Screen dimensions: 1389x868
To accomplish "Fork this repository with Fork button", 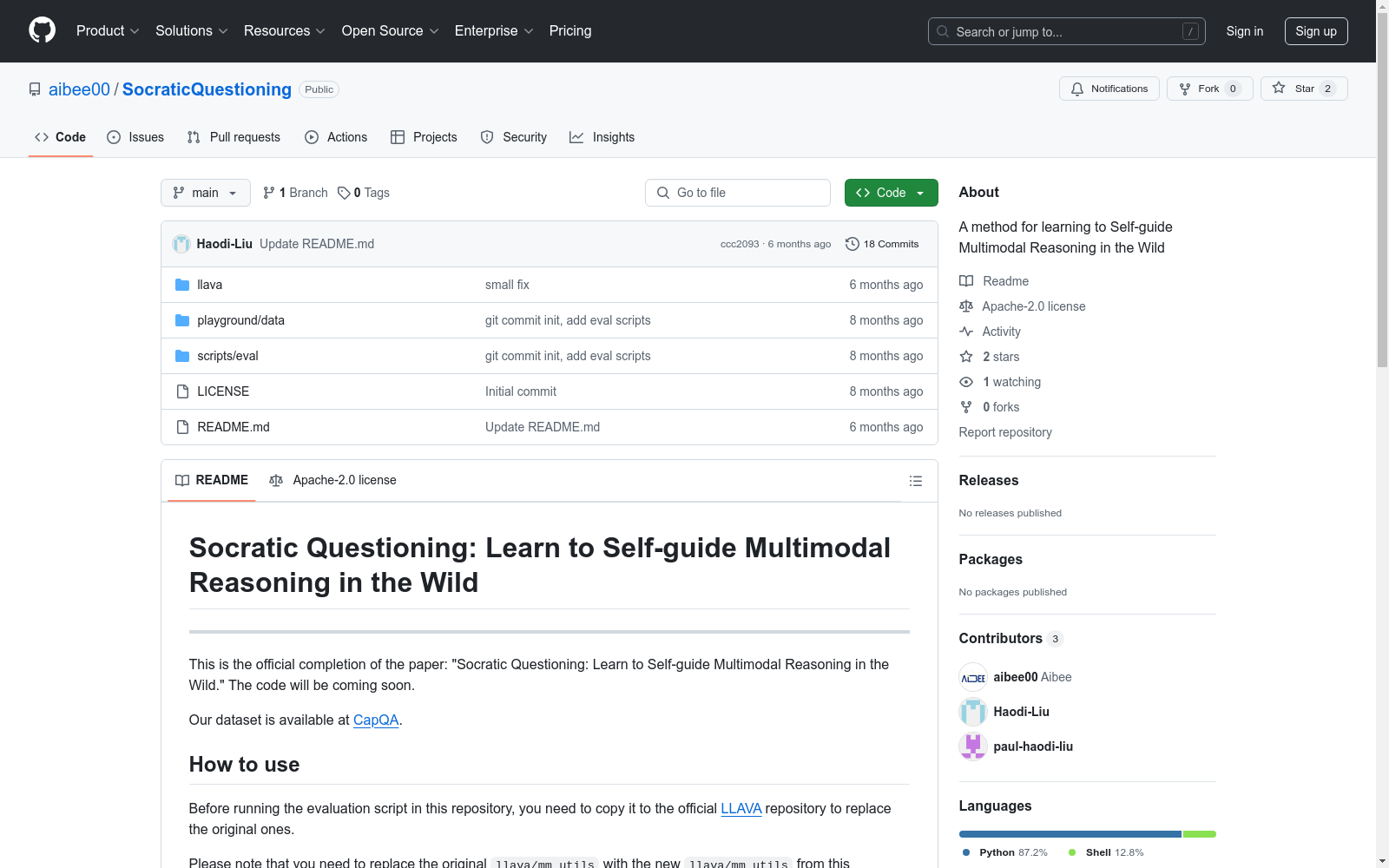I will pos(1210,89).
